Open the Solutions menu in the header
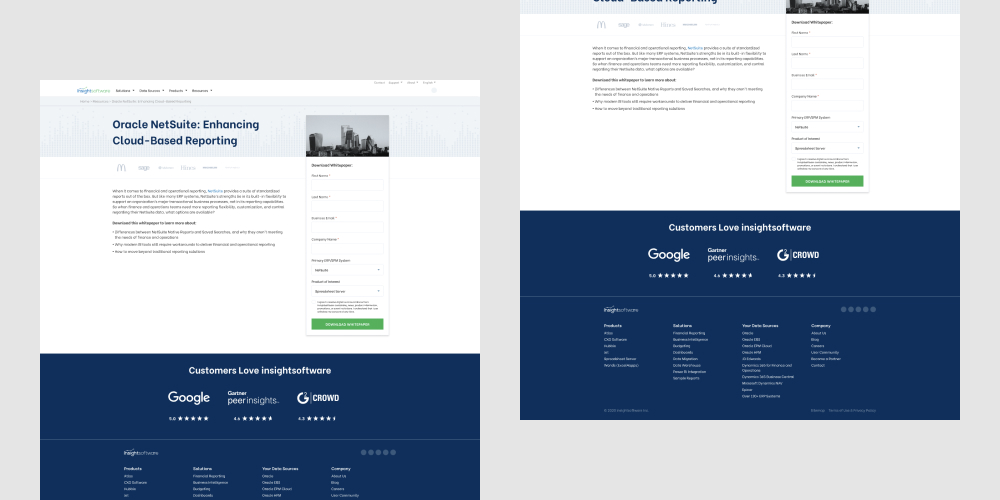 pos(124,91)
